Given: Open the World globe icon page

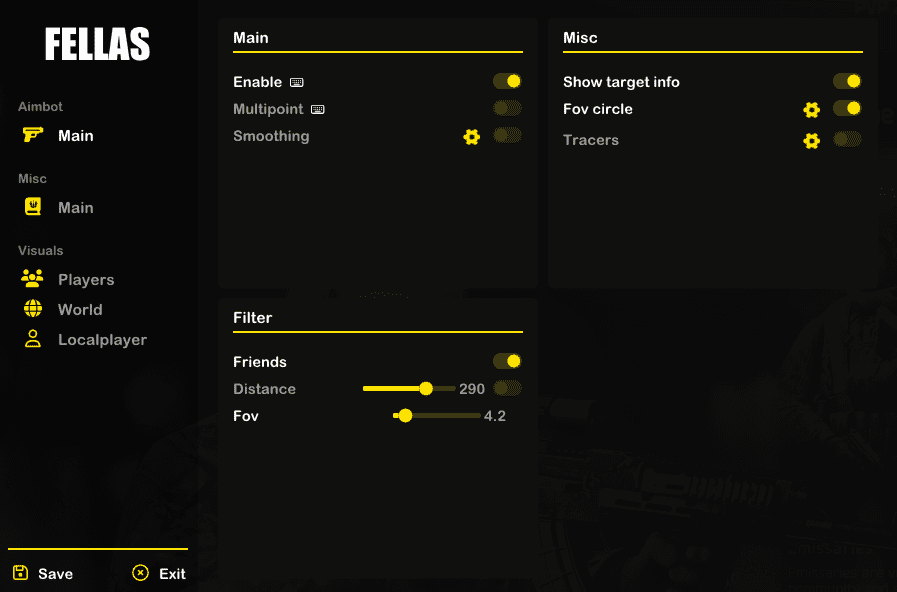Looking at the screenshot, I should [x=33, y=309].
